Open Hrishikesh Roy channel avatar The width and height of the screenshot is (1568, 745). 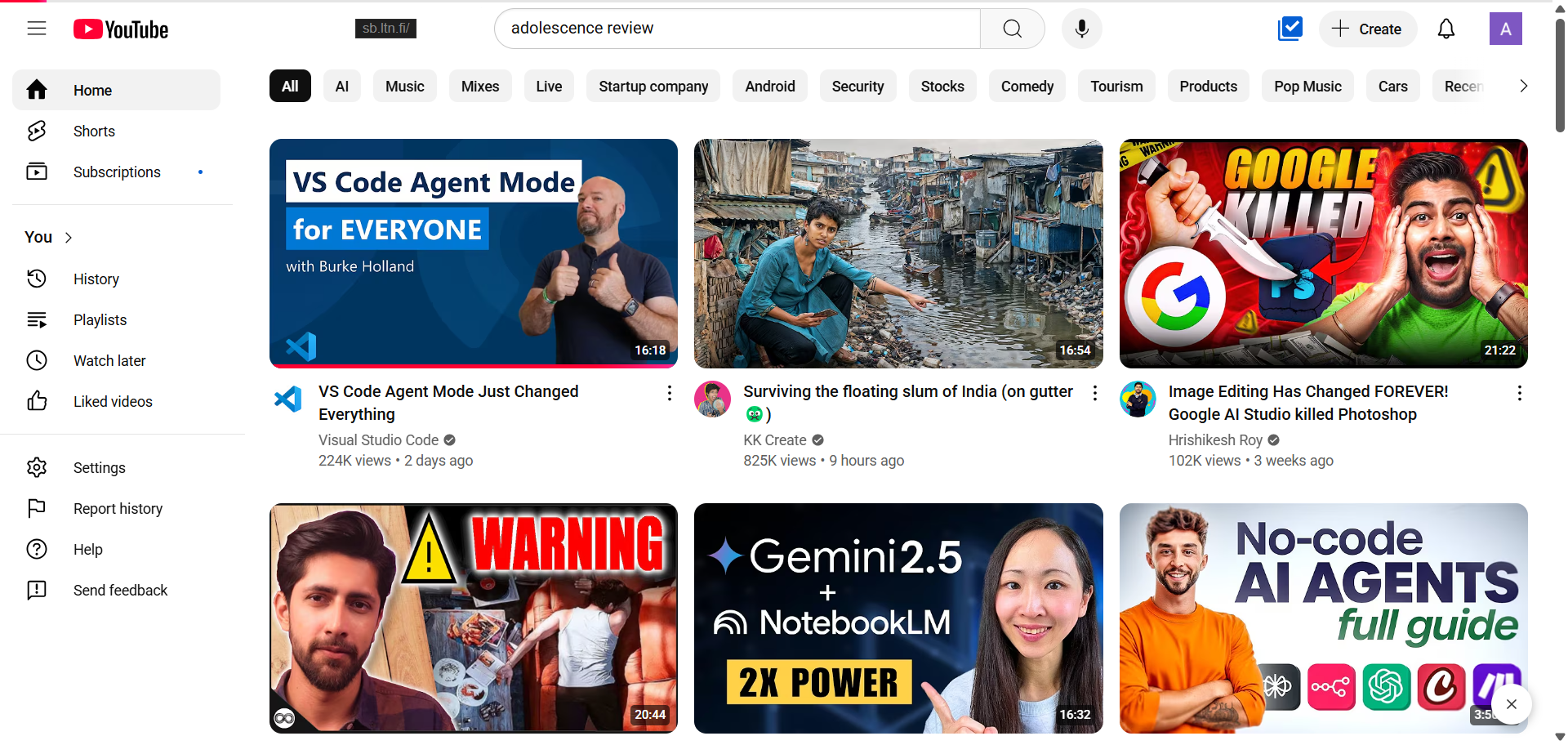[x=1138, y=399]
